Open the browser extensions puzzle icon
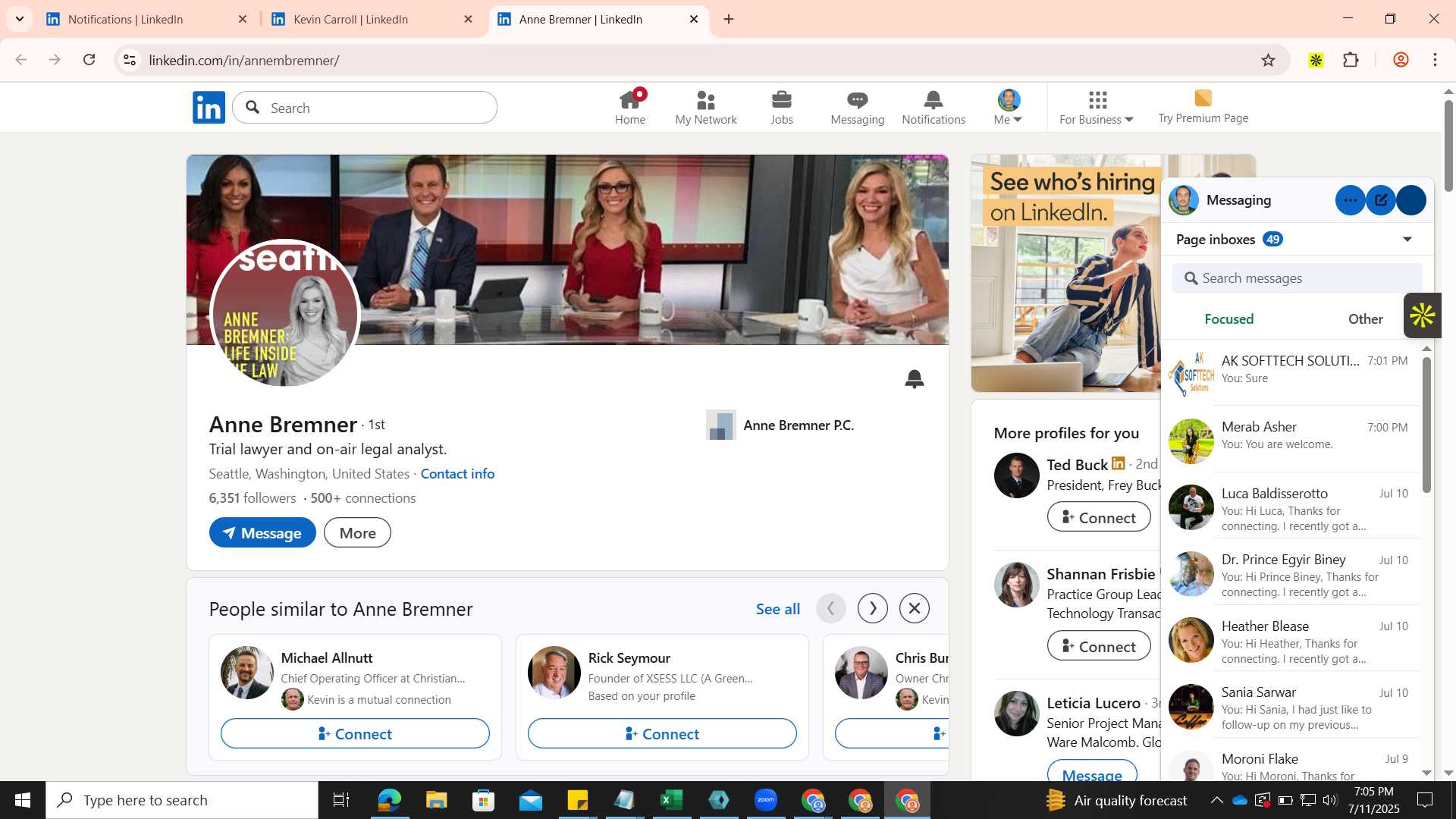Screen dimensions: 1456x819 (x=1351, y=60)
